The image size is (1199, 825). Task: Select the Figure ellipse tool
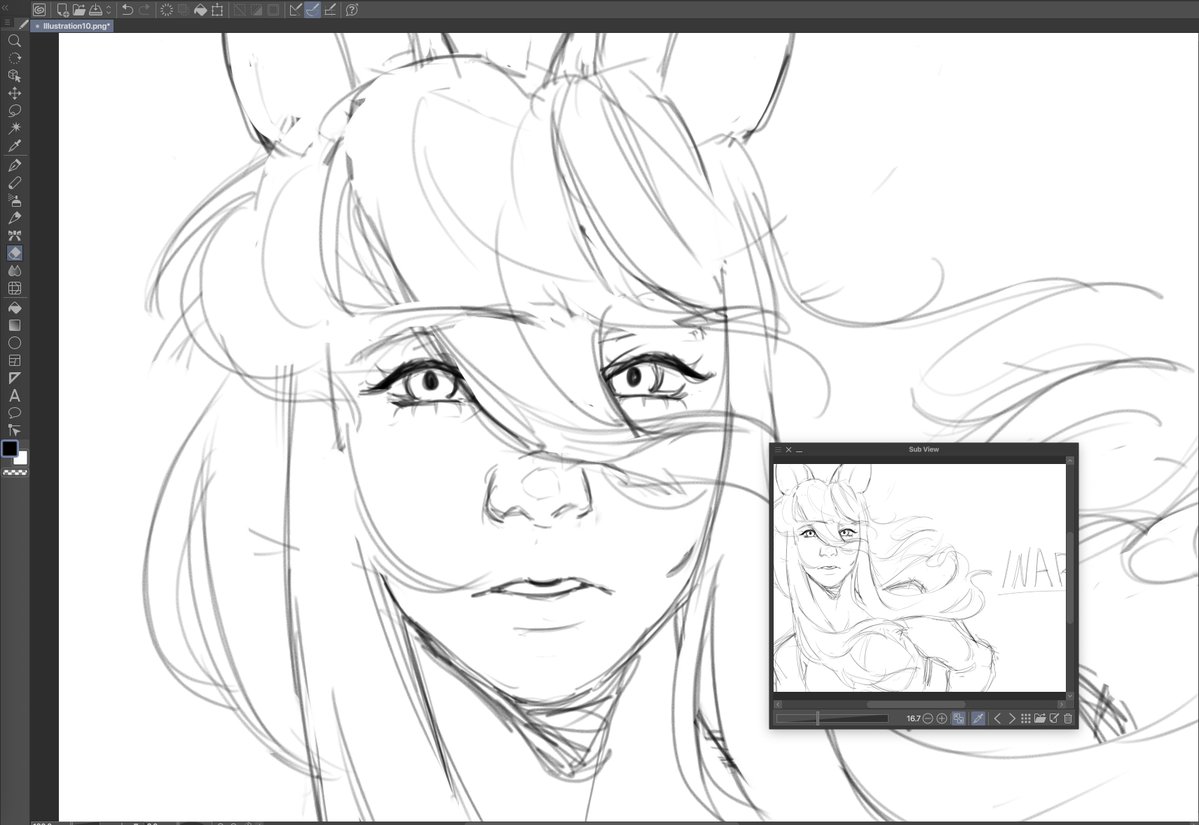[x=14, y=343]
